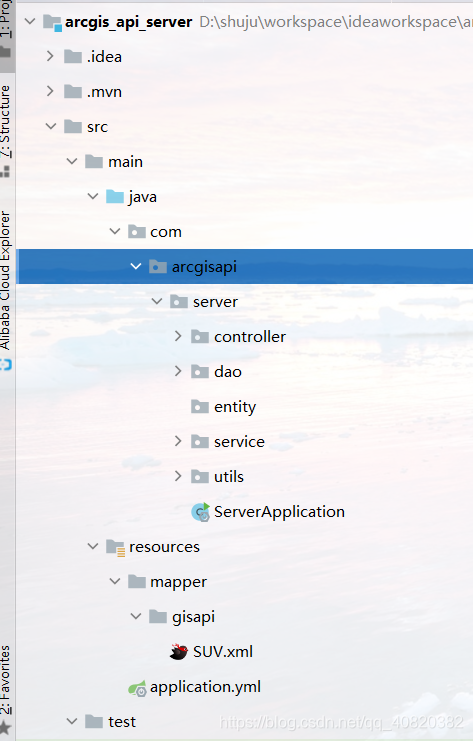Collapse the gisapi folder

point(136,616)
